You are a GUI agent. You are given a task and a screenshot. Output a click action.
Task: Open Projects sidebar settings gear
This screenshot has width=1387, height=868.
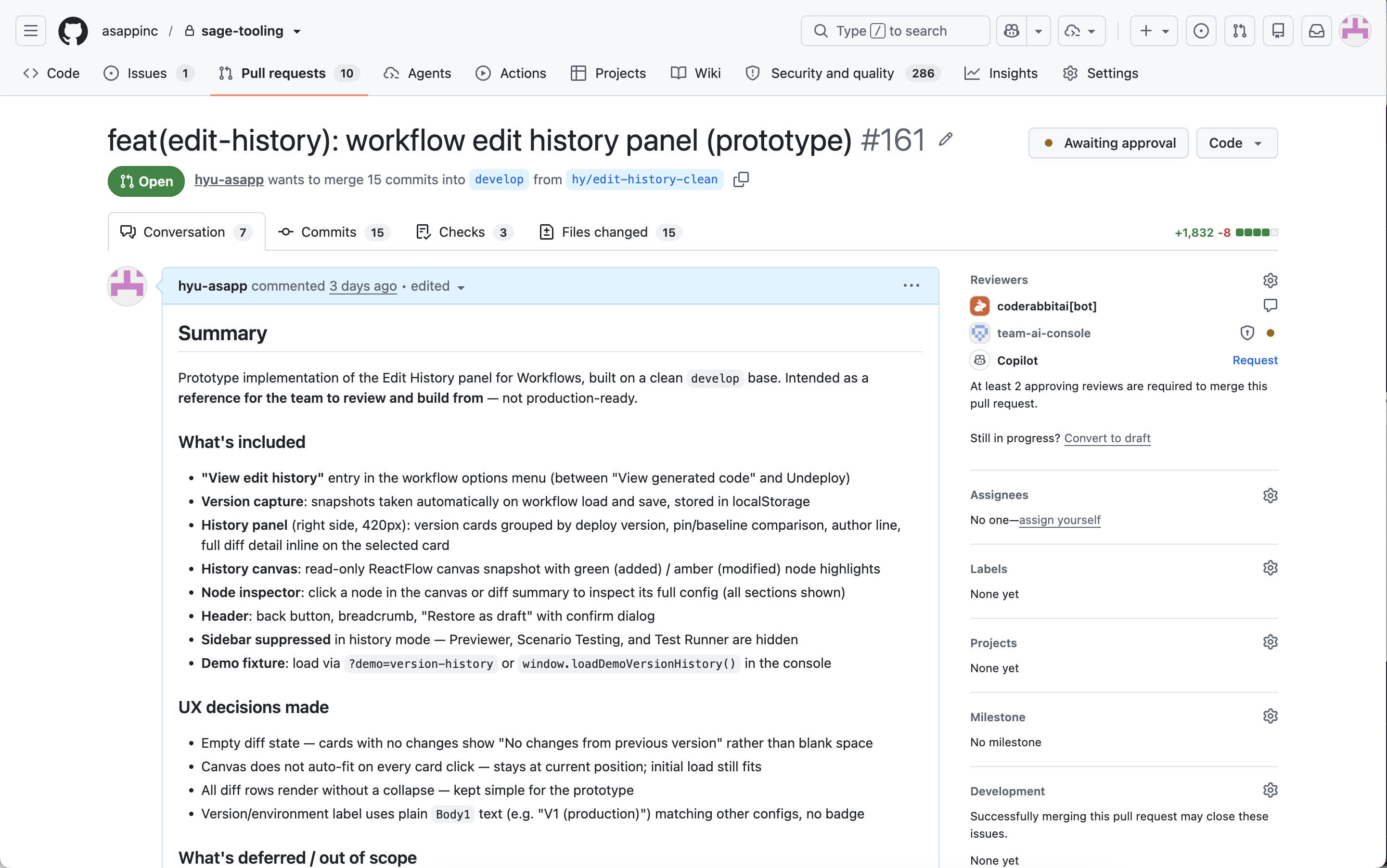[1270, 642]
